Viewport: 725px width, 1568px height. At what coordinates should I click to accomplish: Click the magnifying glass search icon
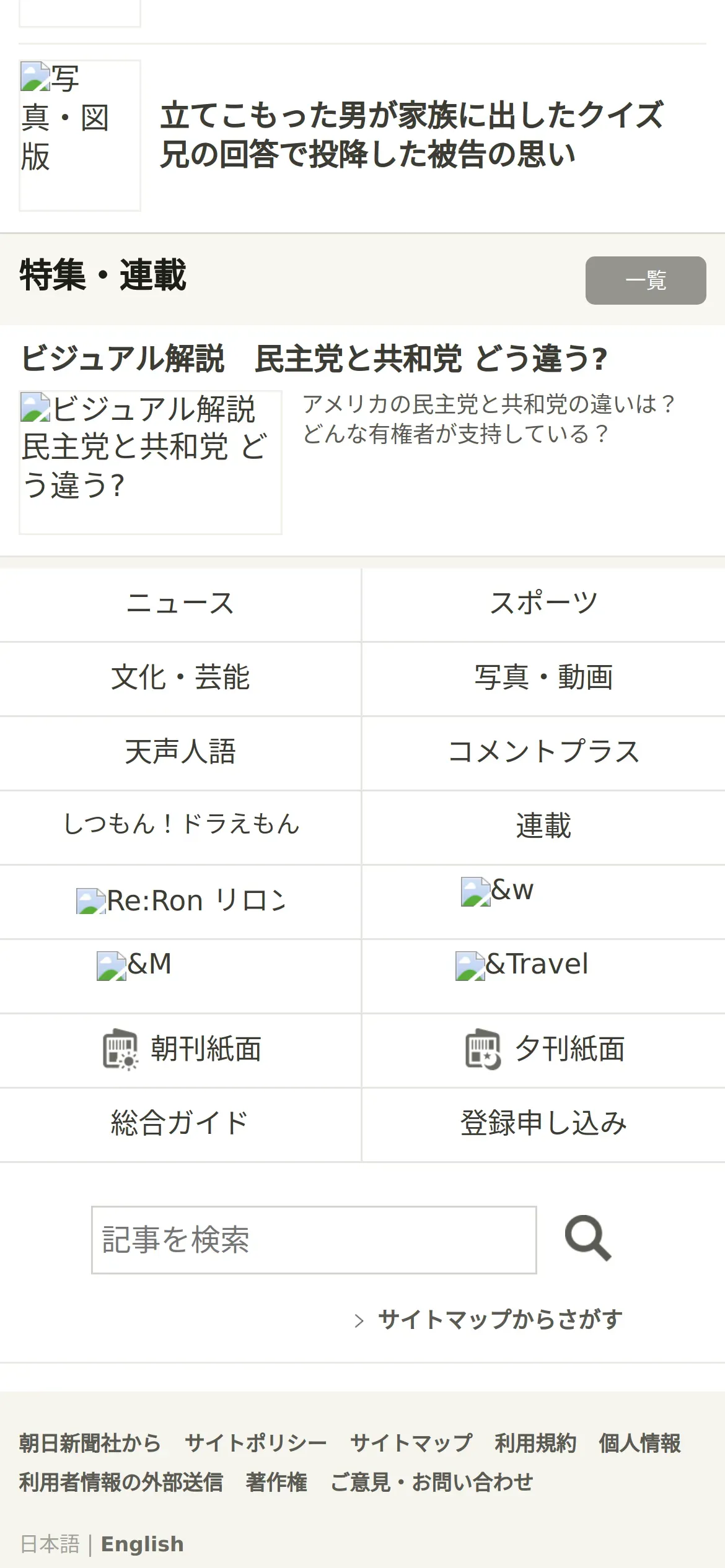tap(587, 1239)
